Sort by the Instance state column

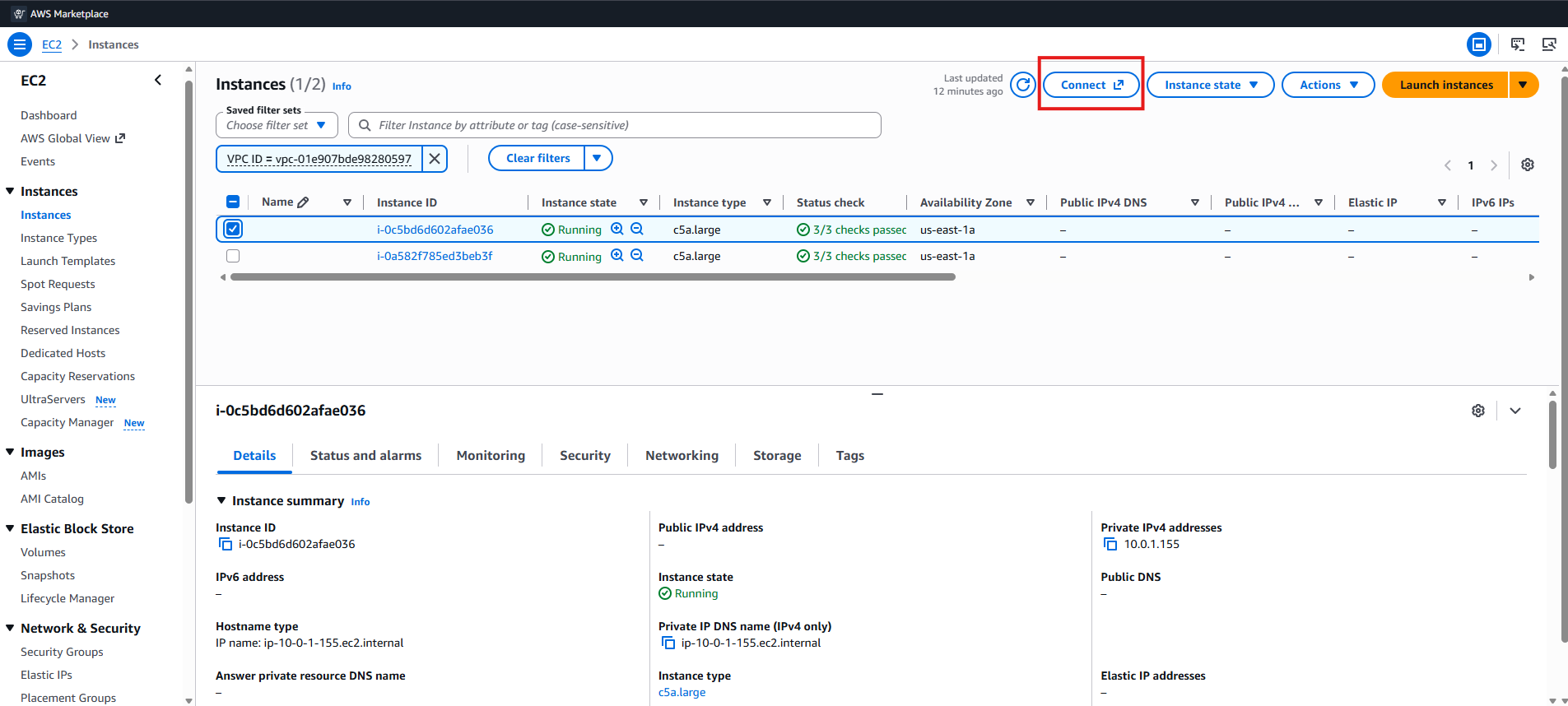pyautogui.click(x=644, y=202)
